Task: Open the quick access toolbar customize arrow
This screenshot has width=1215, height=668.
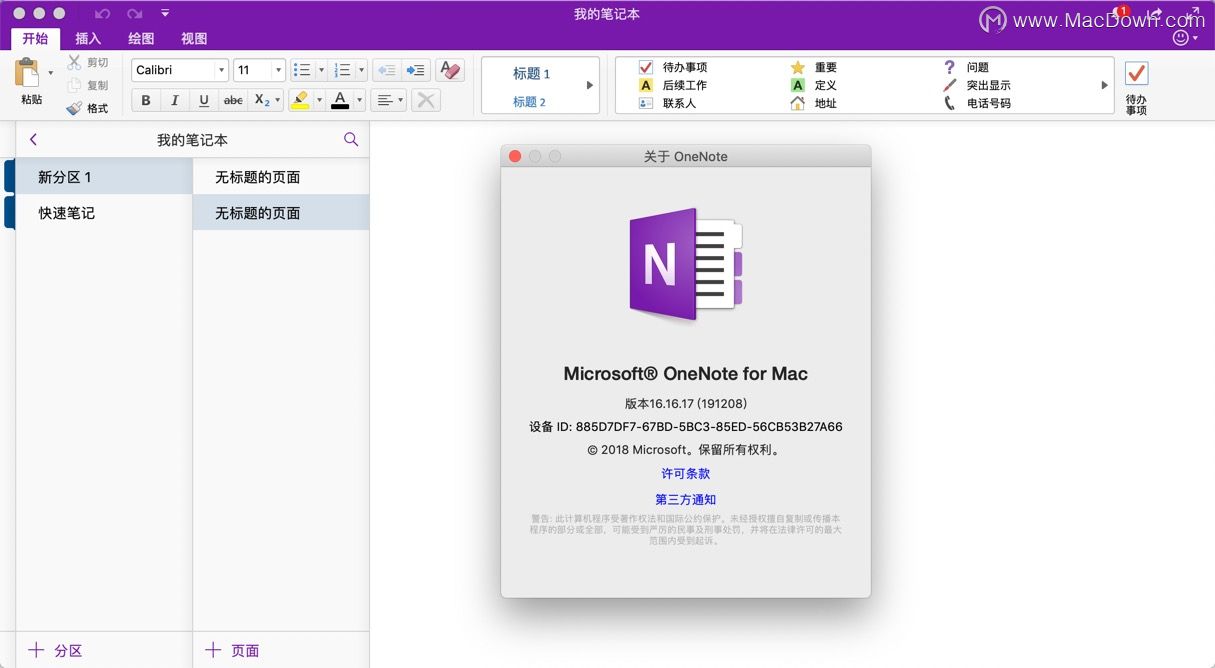Action: click(165, 14)
